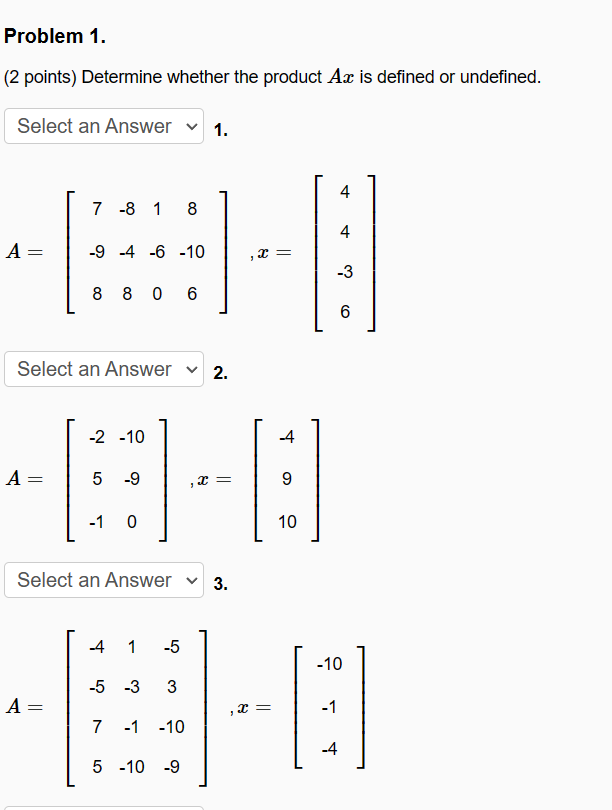Select the label for question 2
This screenshot has width=612, height=810.
click(x=221, y=370)
